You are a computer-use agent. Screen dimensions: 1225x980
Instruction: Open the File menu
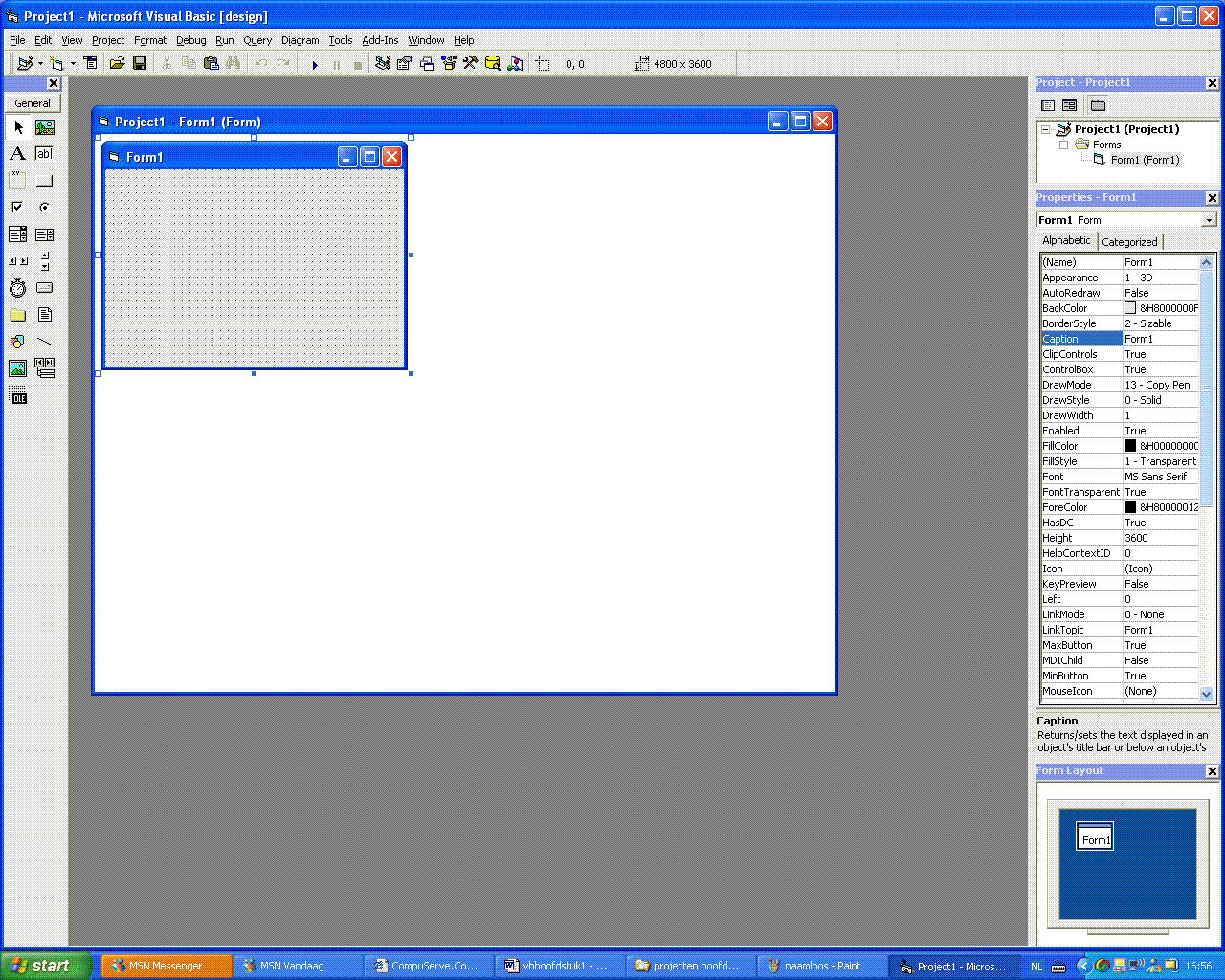[x=17, y=40]
